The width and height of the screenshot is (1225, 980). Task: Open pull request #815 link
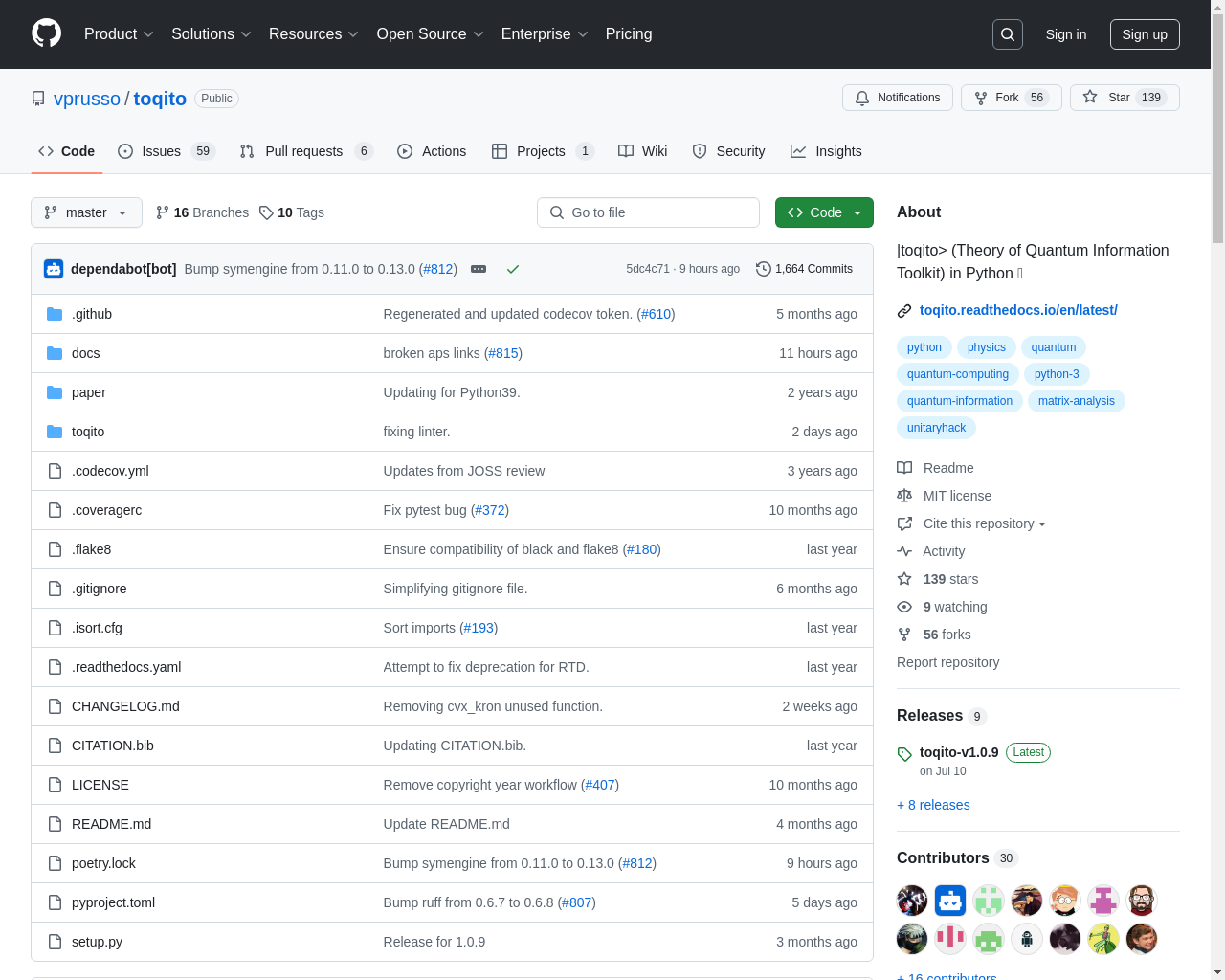pos(503,353)
